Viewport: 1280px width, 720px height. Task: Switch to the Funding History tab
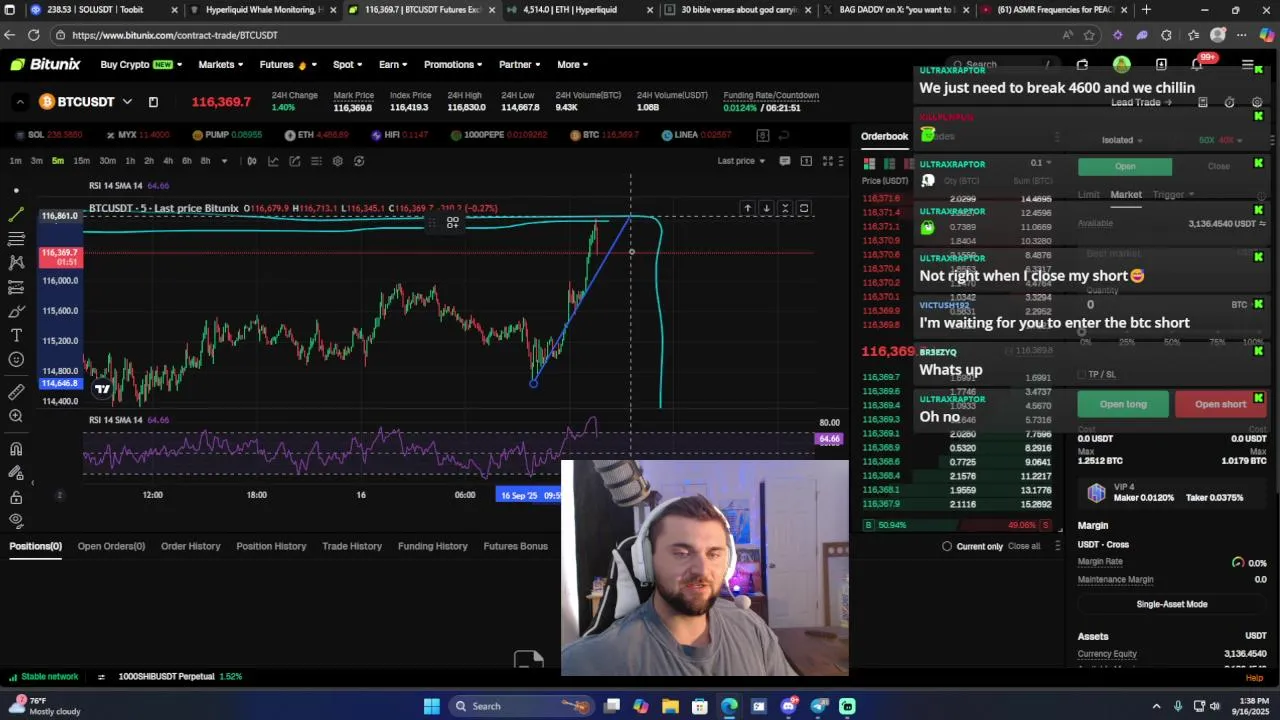point(432,546)
